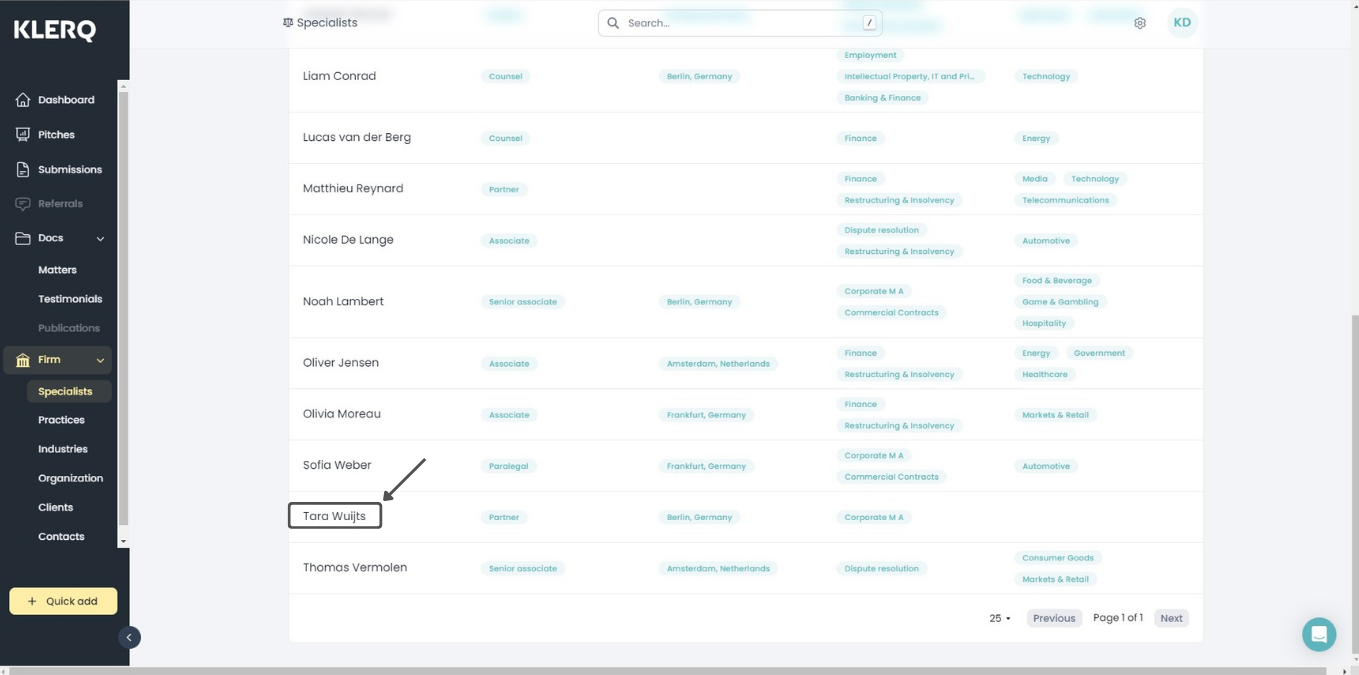The height and width of the screenshot is (675, 1359).
Task: Click Energy tag for Lucas van der Berg
Action: point(1036,139)
